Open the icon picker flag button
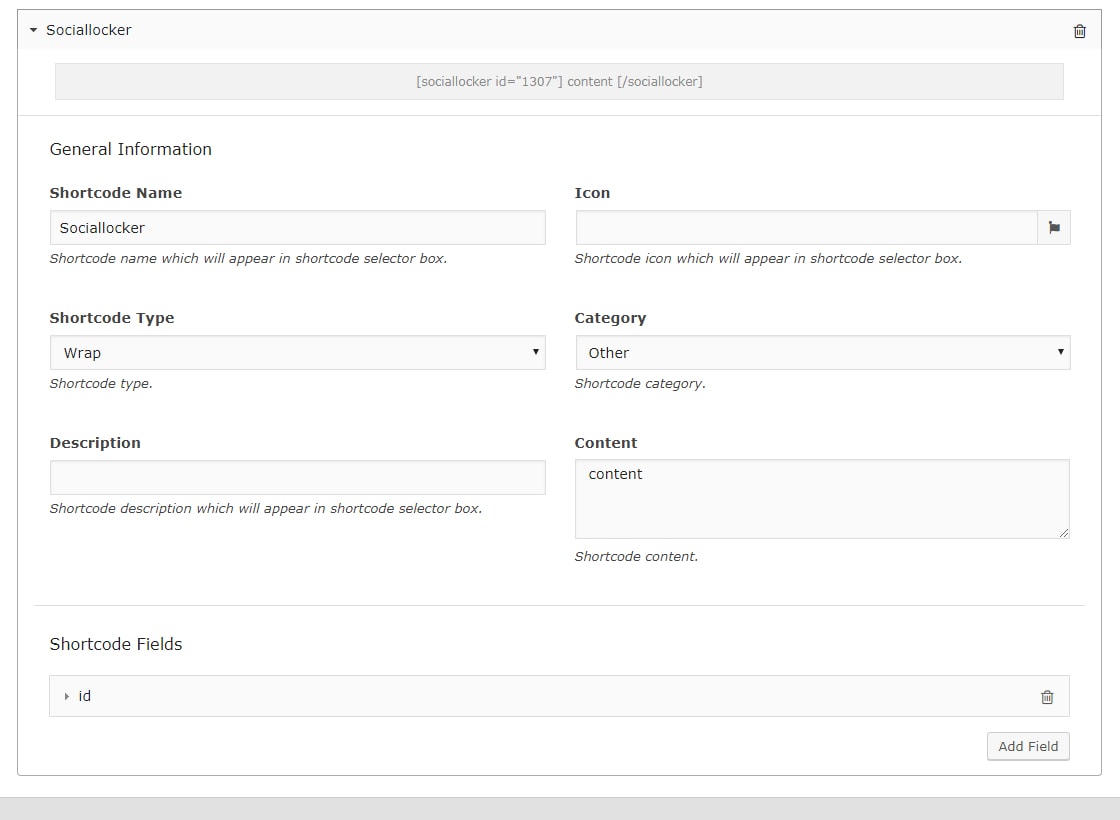The height and width of the screenshot is (820, 1120). 1054,228
